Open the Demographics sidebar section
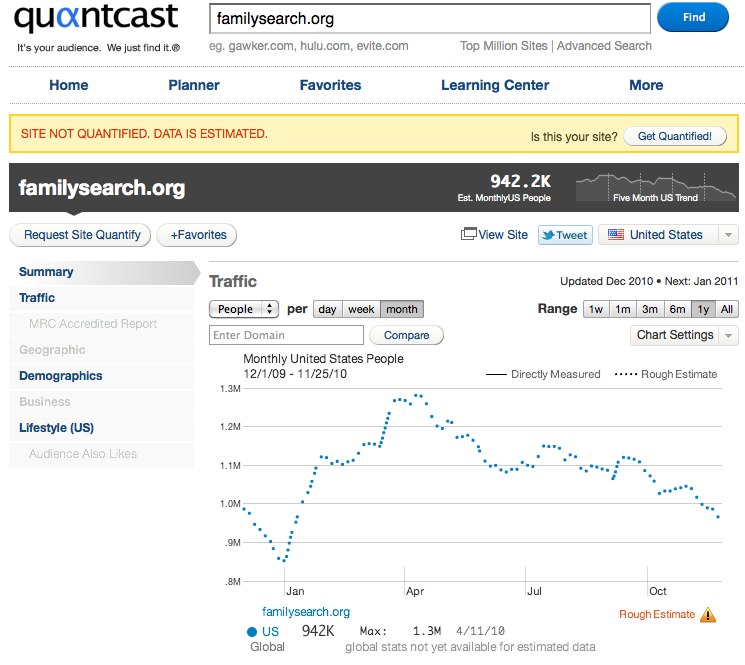Screen dimensions: 745x665 [x=101, y=376]
